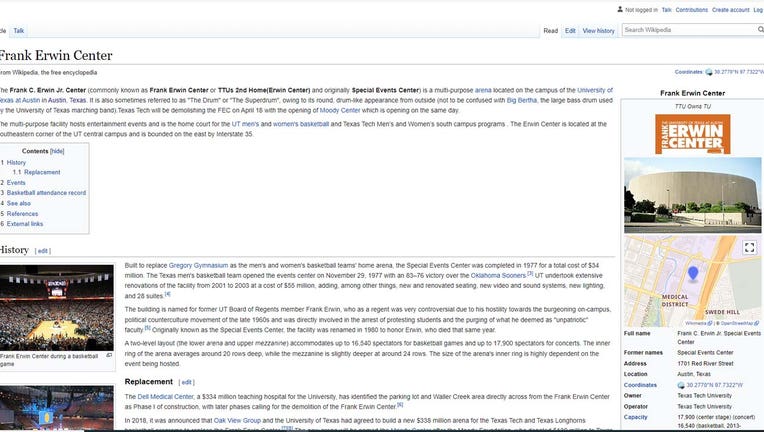Open the Big Bertha link
Screen dimensions: 764x432
click(x=521, y=100)
